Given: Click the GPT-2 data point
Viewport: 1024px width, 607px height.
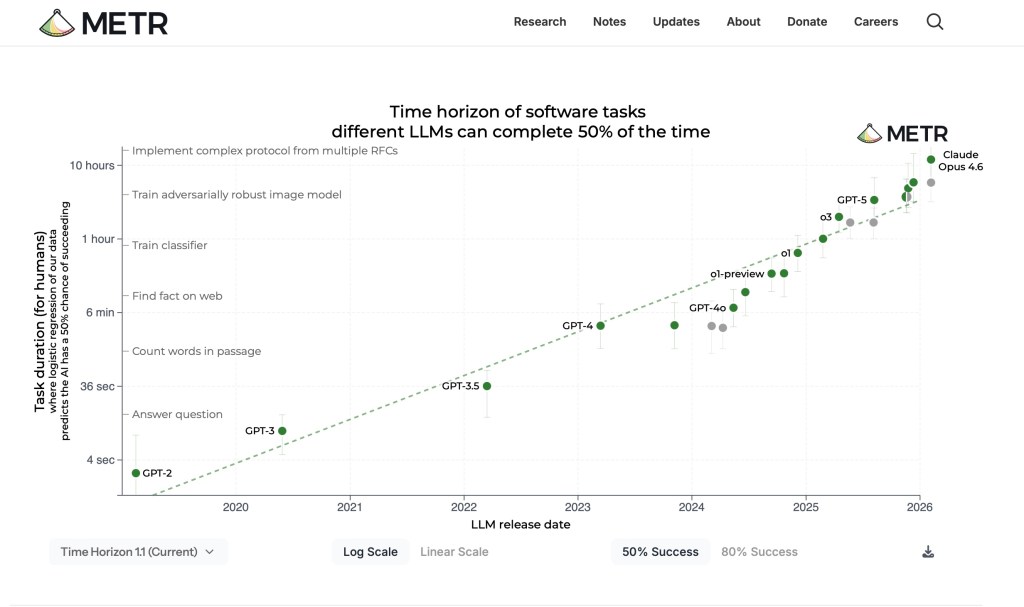Looking at the screenshot, I should point(136,473).
